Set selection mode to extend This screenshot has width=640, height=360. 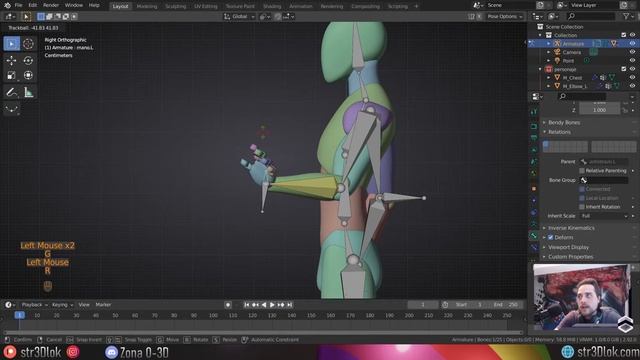pyautogui.click(x=49, y=17)
